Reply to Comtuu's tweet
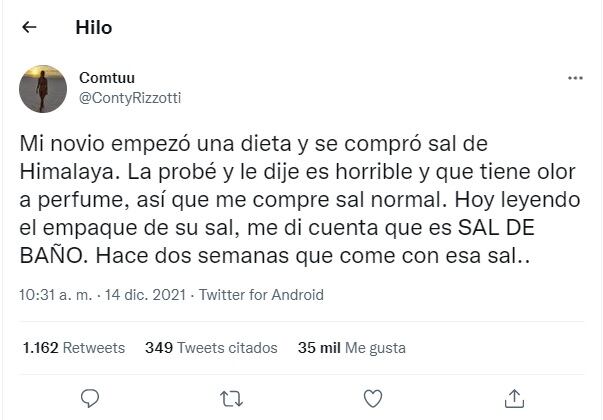This screenshot has width=603, height=420. tap(89, 397)
